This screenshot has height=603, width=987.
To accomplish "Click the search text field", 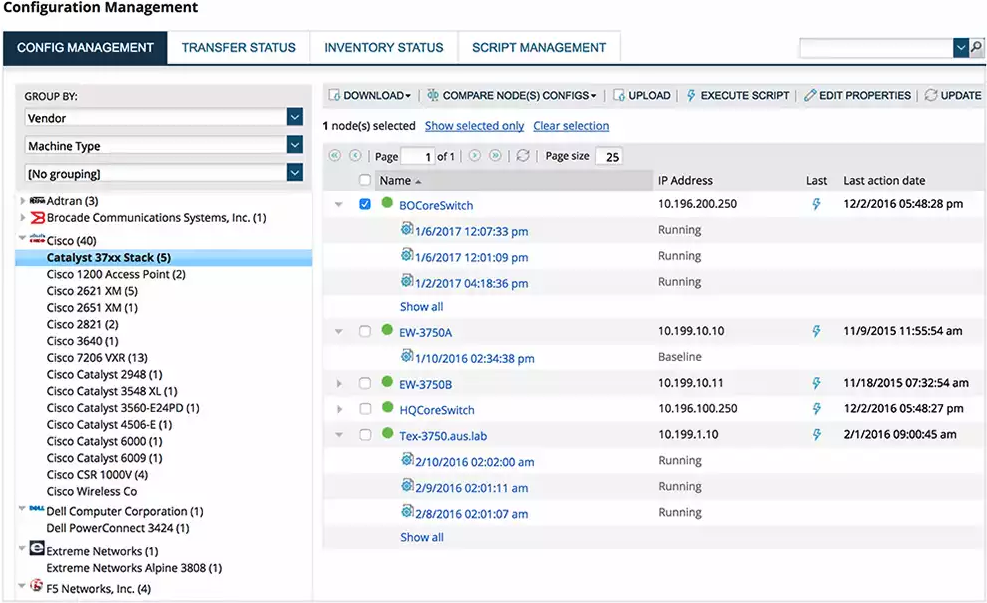I will click(x=876, y=48).
